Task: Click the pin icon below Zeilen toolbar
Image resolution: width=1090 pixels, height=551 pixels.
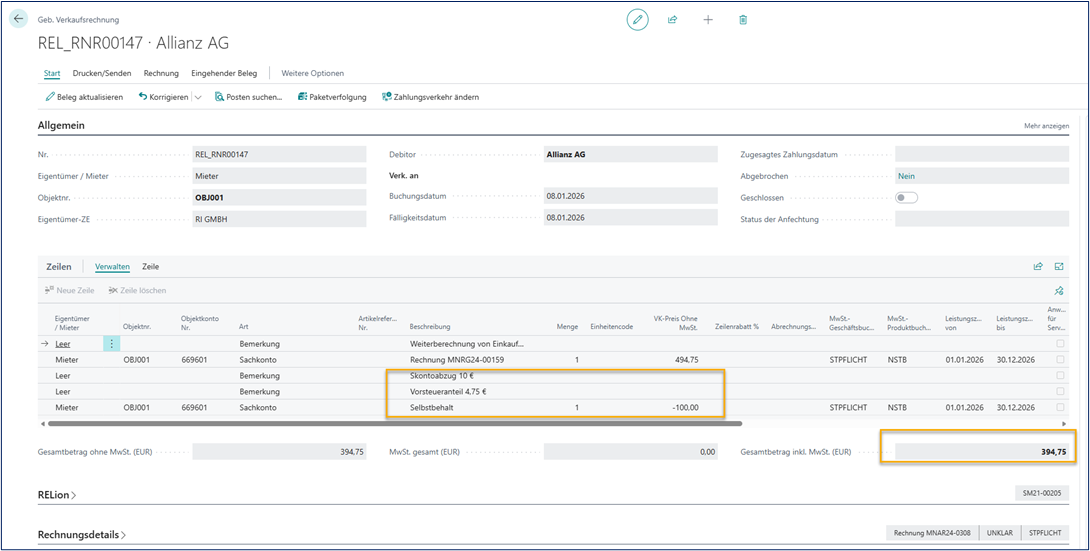Action: [1059, 290]
